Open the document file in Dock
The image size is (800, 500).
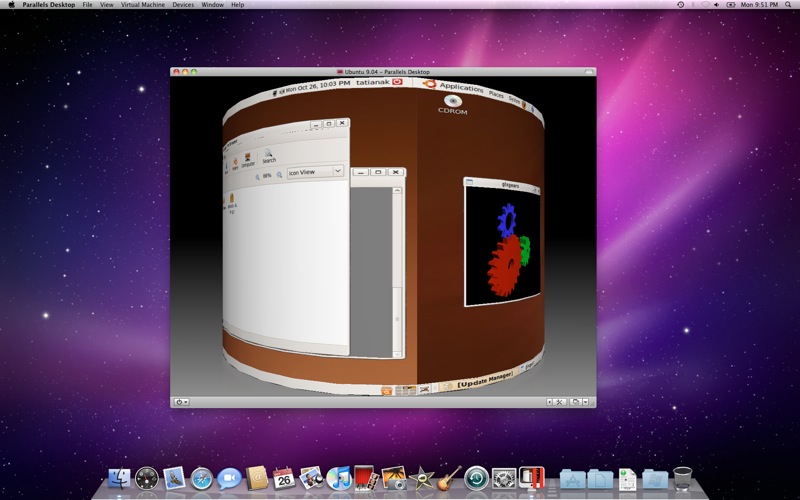click(x=628, y=480)
